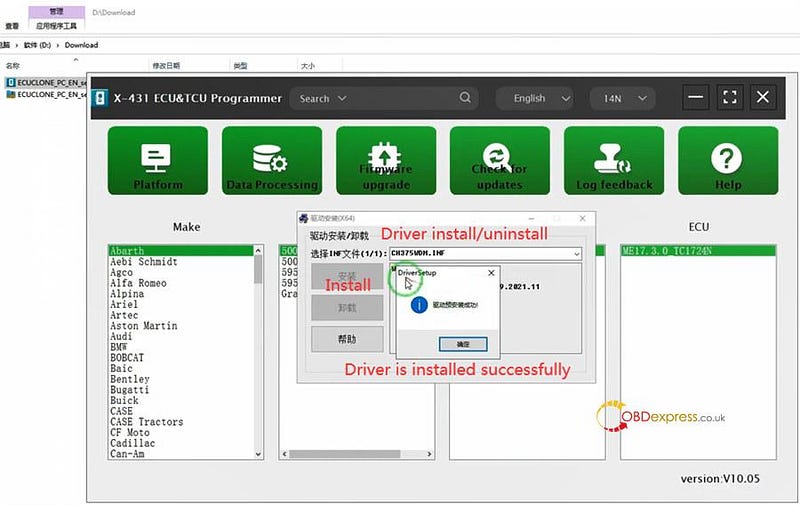Select ME17.3.0 TC1724N in ECU list
Image resolution: width=800 pixels, height=505 pixels.
pyautogui.click(x=698, y=250)
